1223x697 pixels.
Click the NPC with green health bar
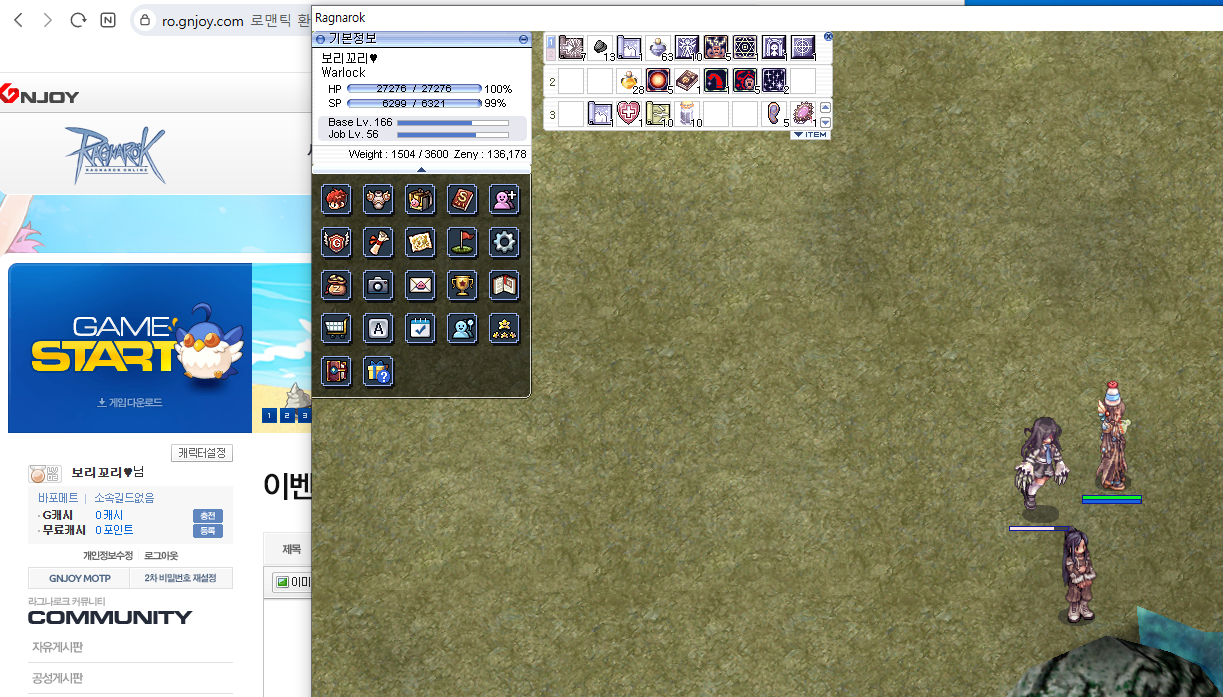1112,438
